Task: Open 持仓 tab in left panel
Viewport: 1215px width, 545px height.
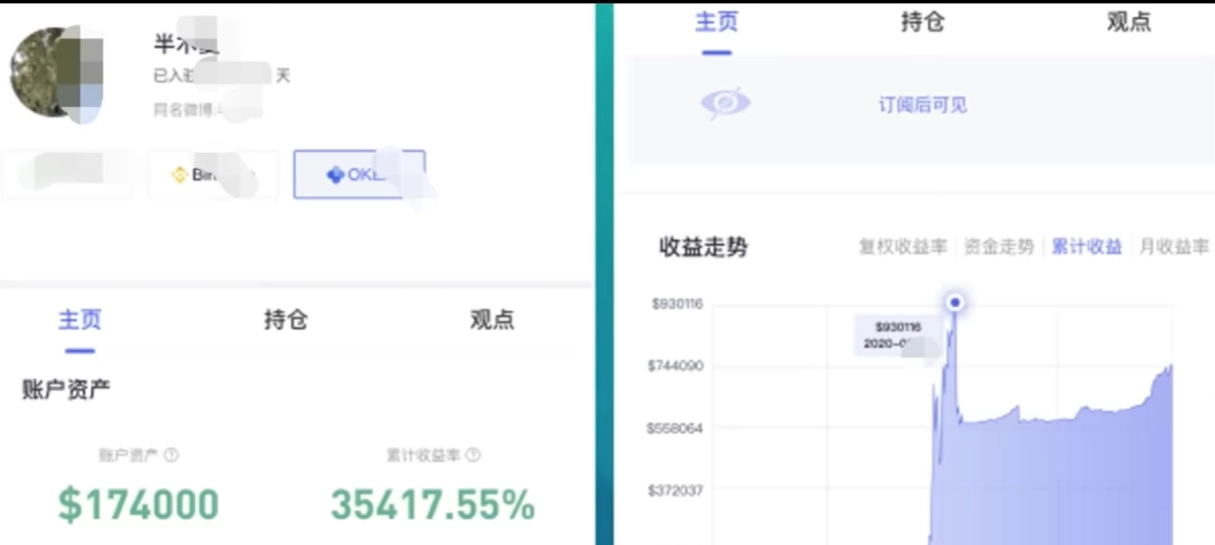Action: tap(286, 320)
